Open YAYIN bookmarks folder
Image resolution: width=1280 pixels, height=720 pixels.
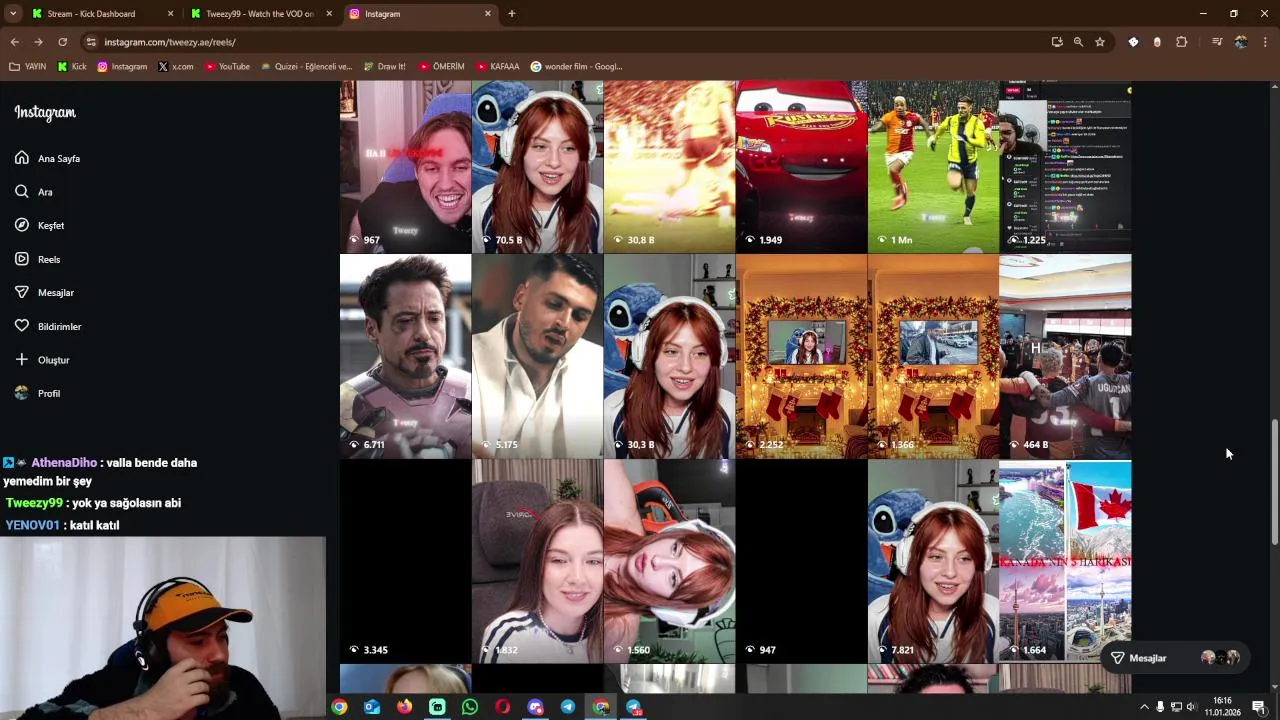(27, 67)
